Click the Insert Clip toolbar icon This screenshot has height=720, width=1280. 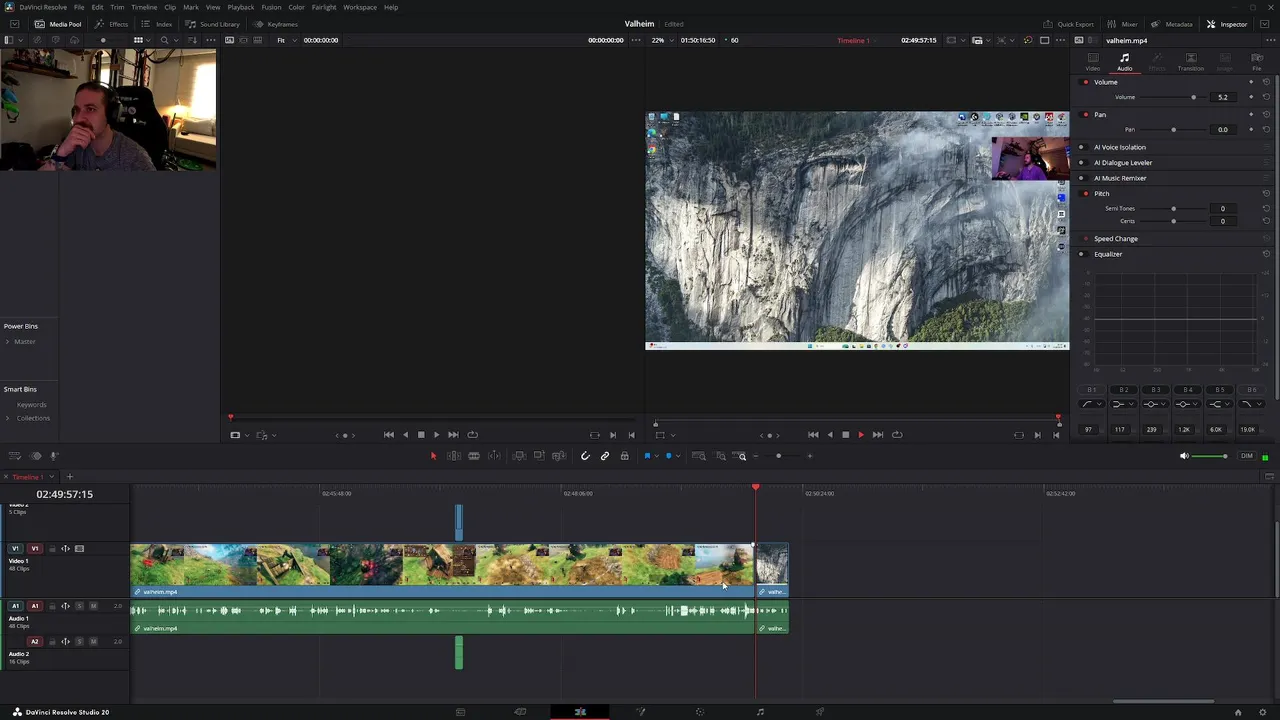coord(519,456)
